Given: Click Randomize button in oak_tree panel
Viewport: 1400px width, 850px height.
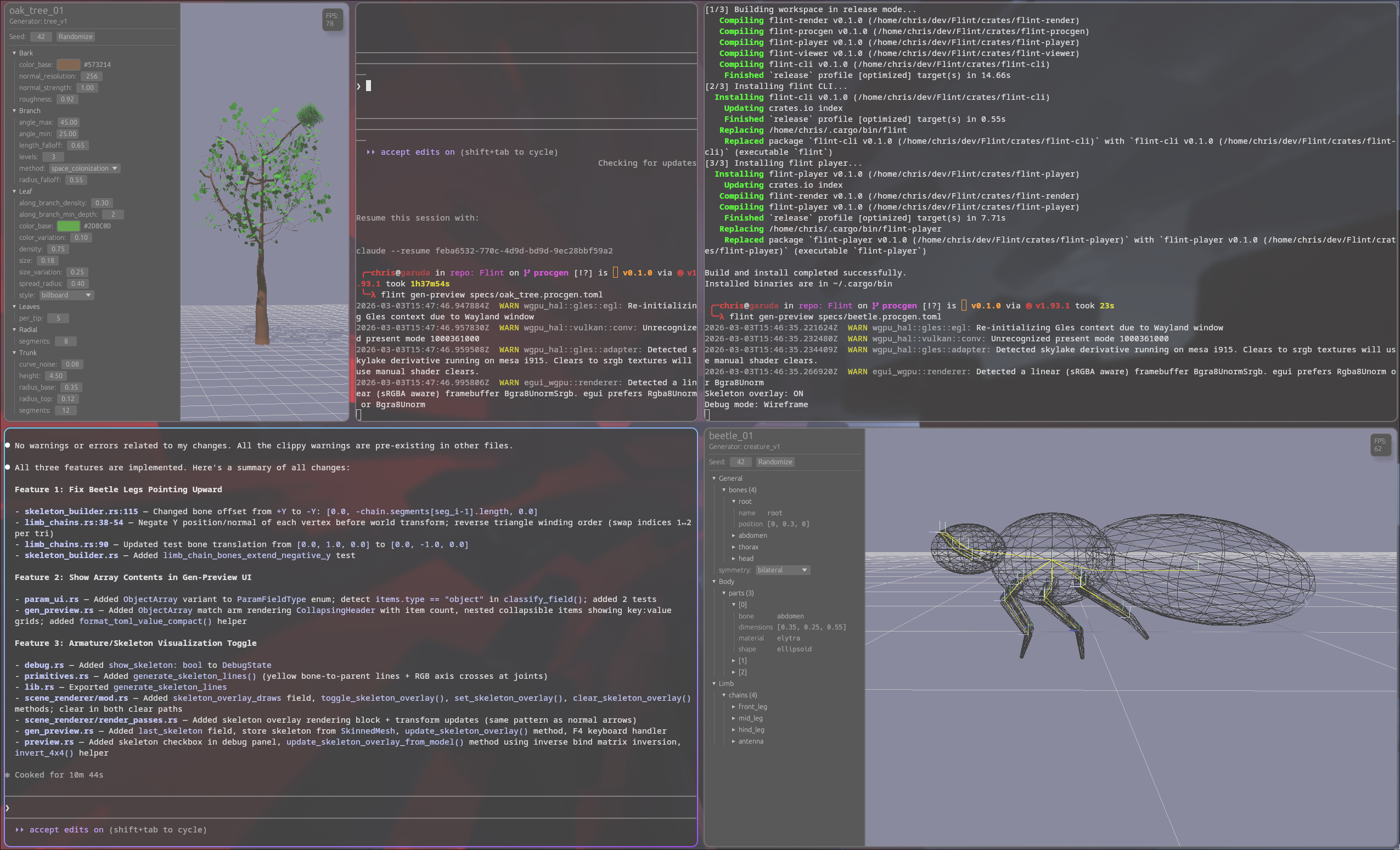Looking at the screenshot, I should click(x=75, y=36).
